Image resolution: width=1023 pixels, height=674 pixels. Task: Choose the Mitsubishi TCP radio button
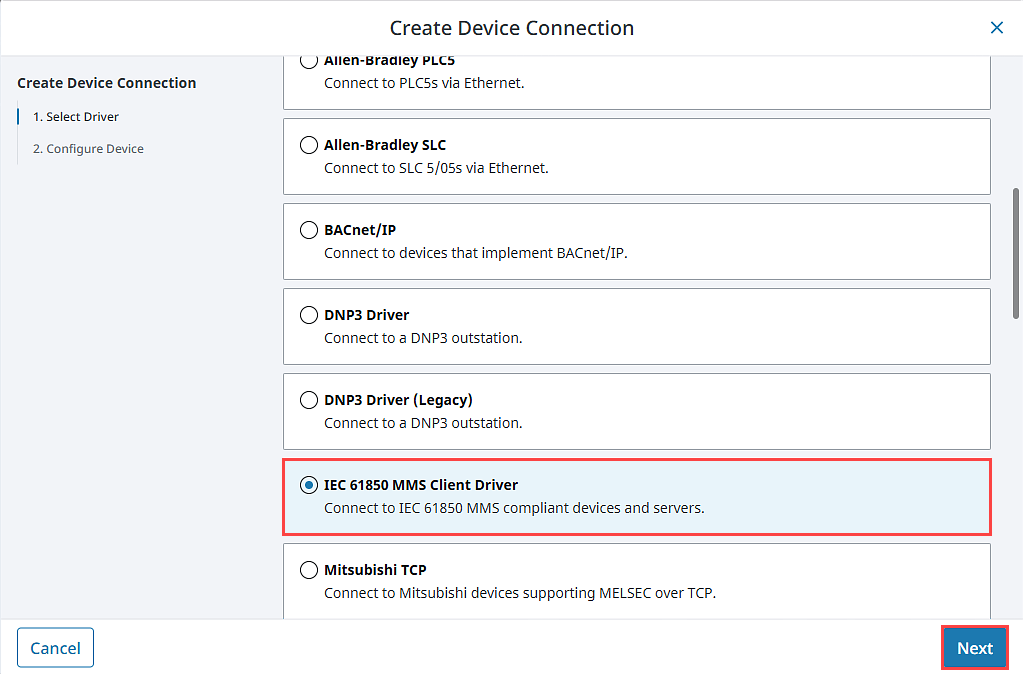coord(309,570)
